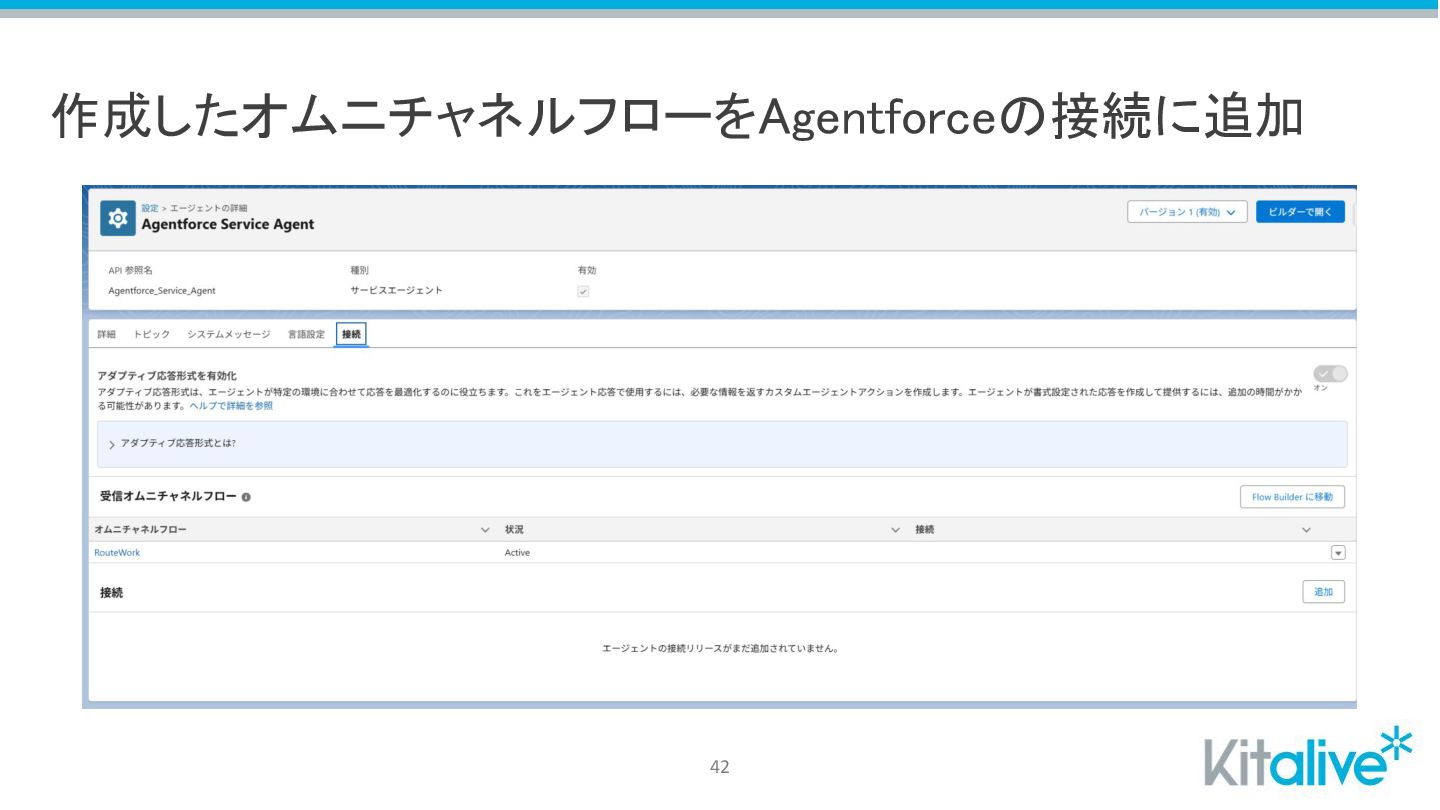This screenshot has width=1440, height=810.
Task: Open the バージョン 1 (有効) version dropdown
Action: 1187,212
